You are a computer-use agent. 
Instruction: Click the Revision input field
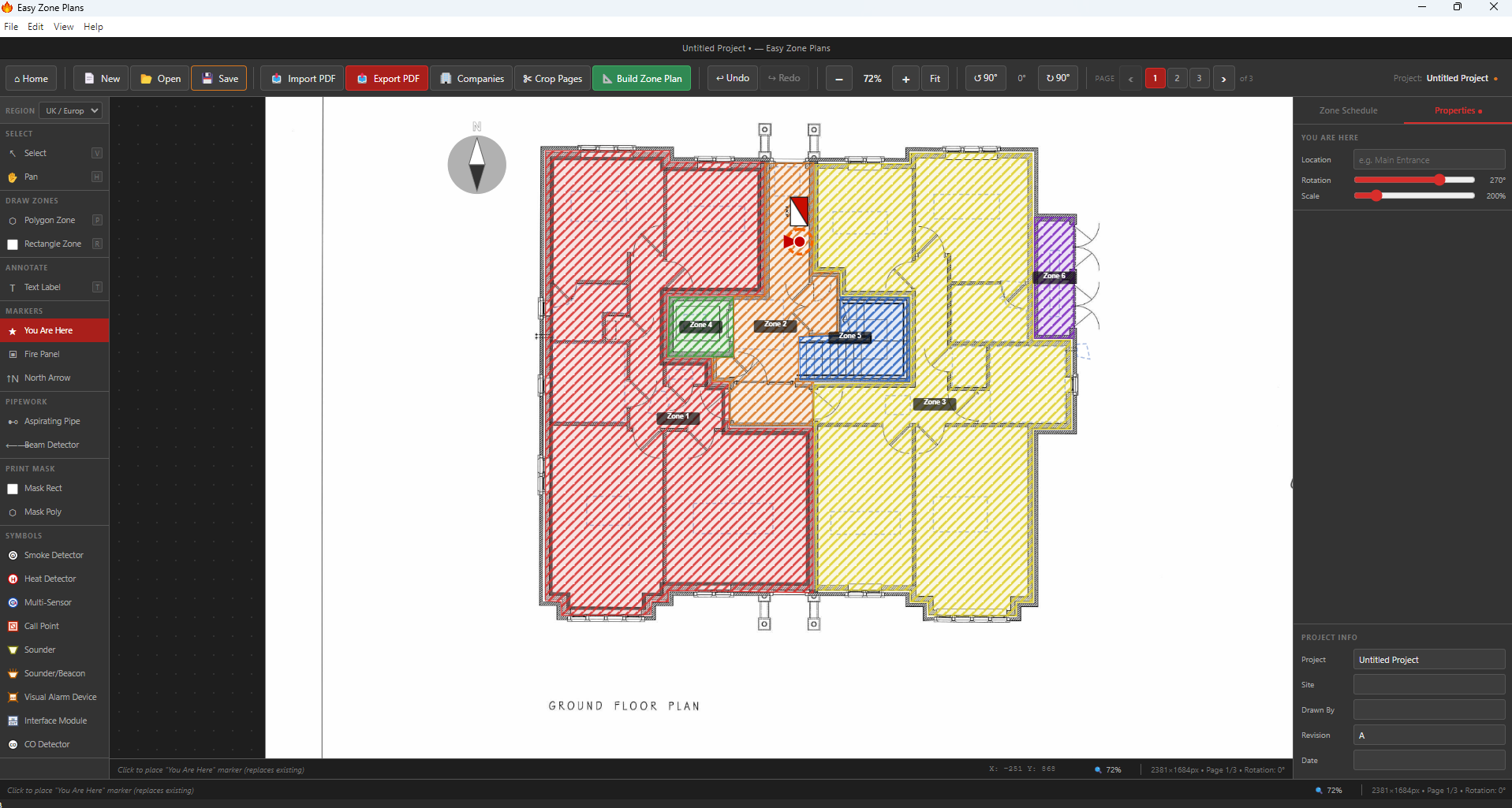(x=1429, y=735)
